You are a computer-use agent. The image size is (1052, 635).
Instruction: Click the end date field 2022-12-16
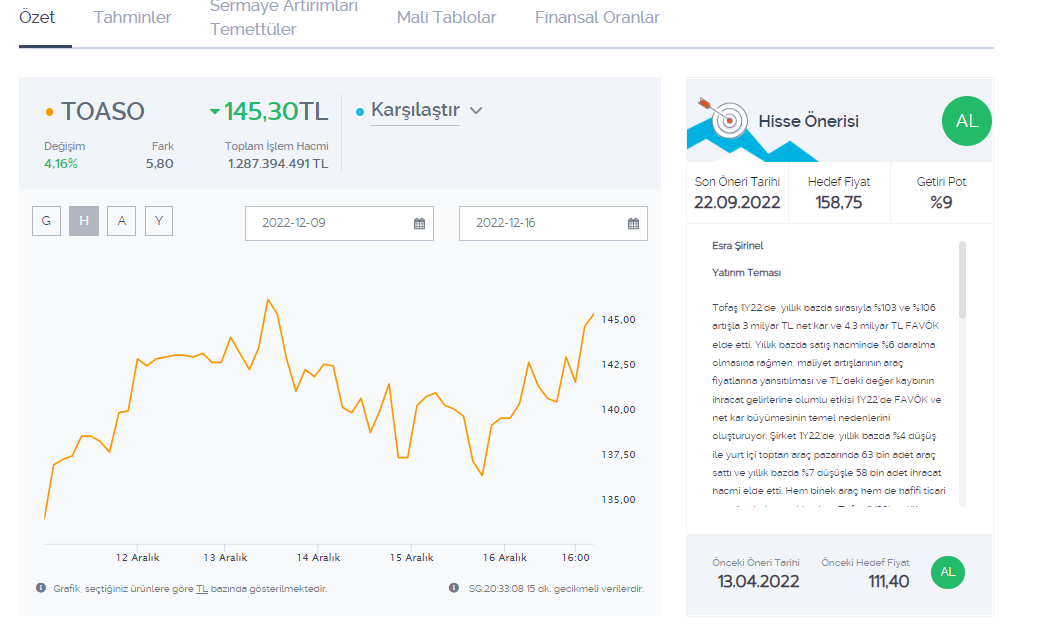[553, 224]
